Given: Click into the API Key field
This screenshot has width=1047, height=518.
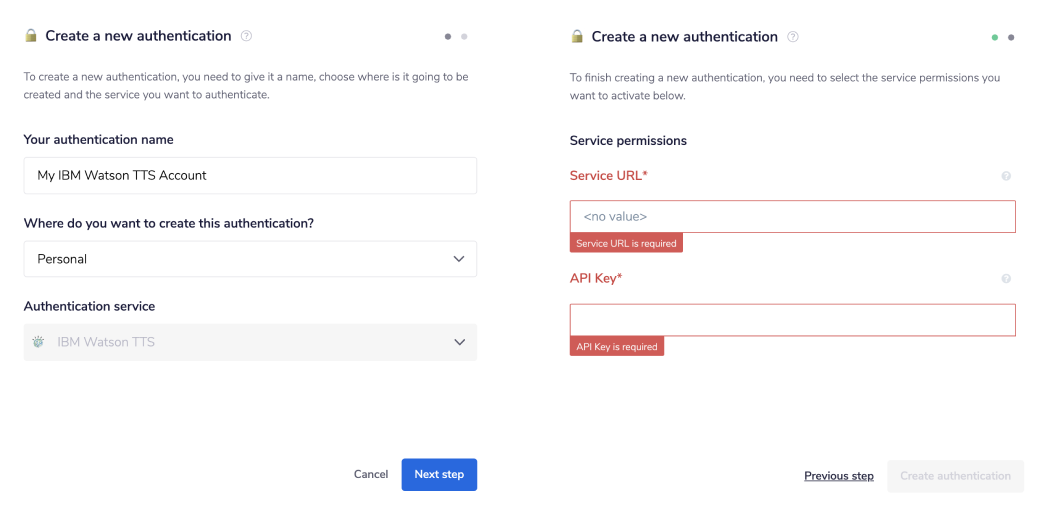Looking at the screenshot, I should [792, 320].
